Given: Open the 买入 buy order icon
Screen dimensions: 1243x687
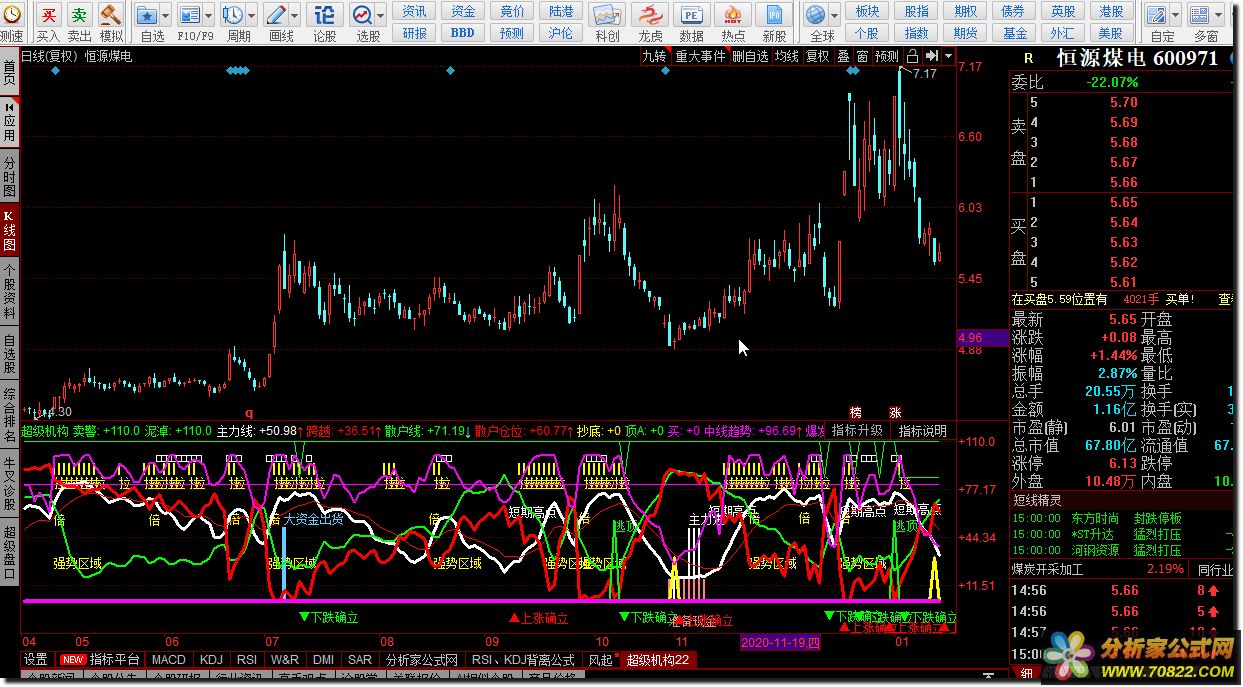Looking at the screenshot, I should click(x=48, y=16).
